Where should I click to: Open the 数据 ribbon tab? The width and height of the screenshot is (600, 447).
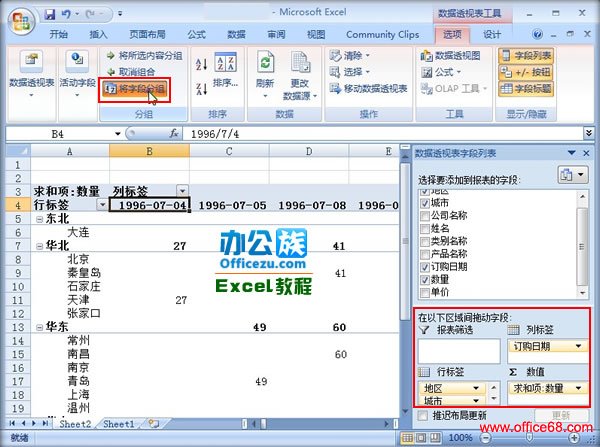point(236,34)
